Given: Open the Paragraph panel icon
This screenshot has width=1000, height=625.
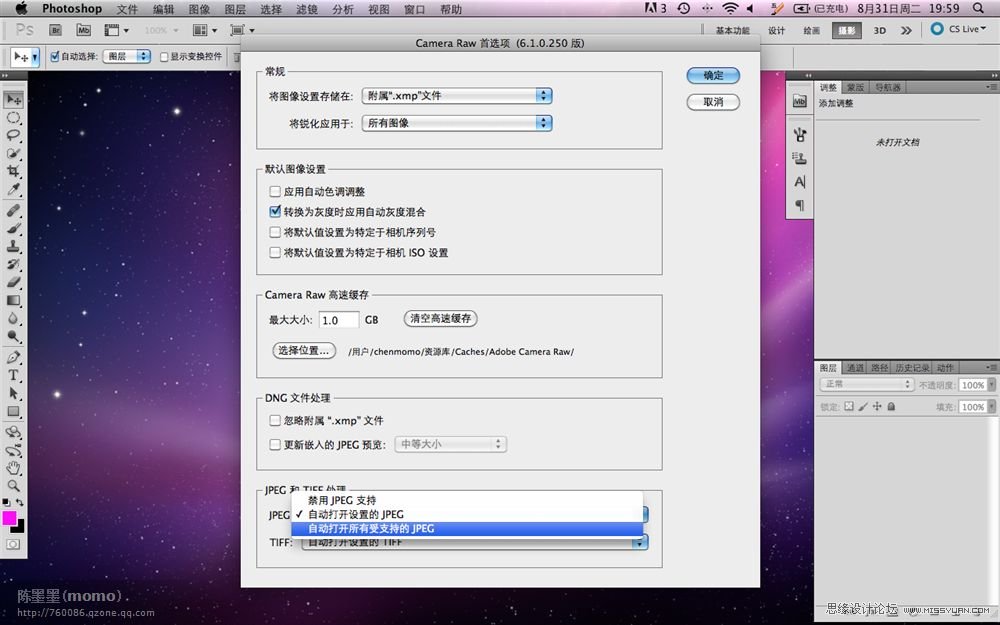Looking at the screenshot, I should (800, 205).
